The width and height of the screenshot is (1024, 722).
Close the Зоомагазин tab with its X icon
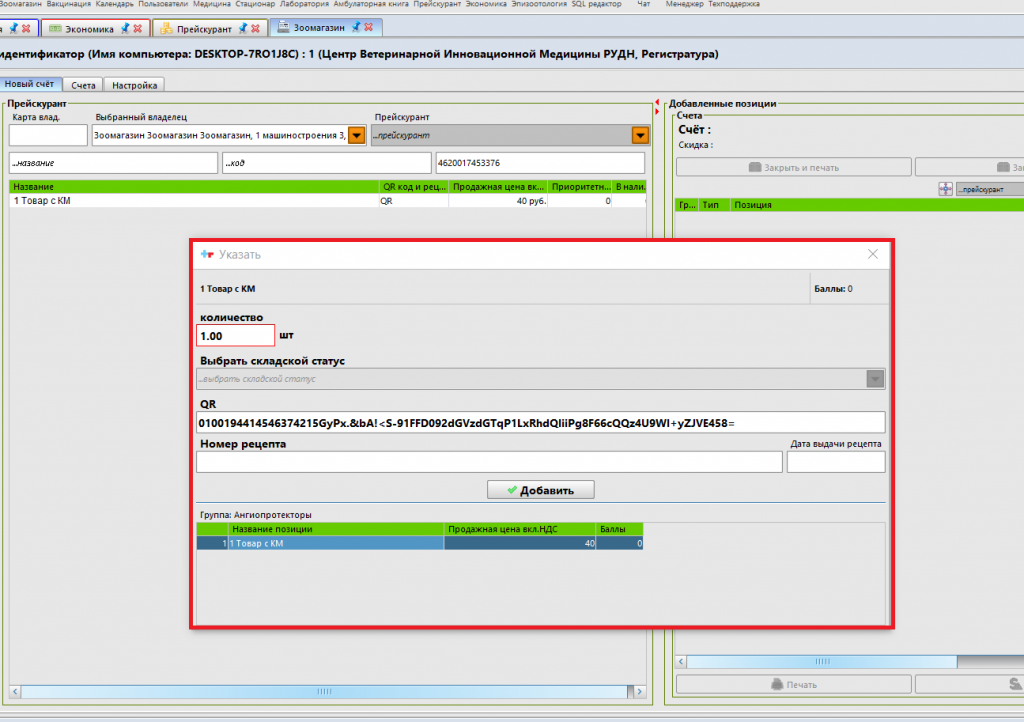click(368, 27)
